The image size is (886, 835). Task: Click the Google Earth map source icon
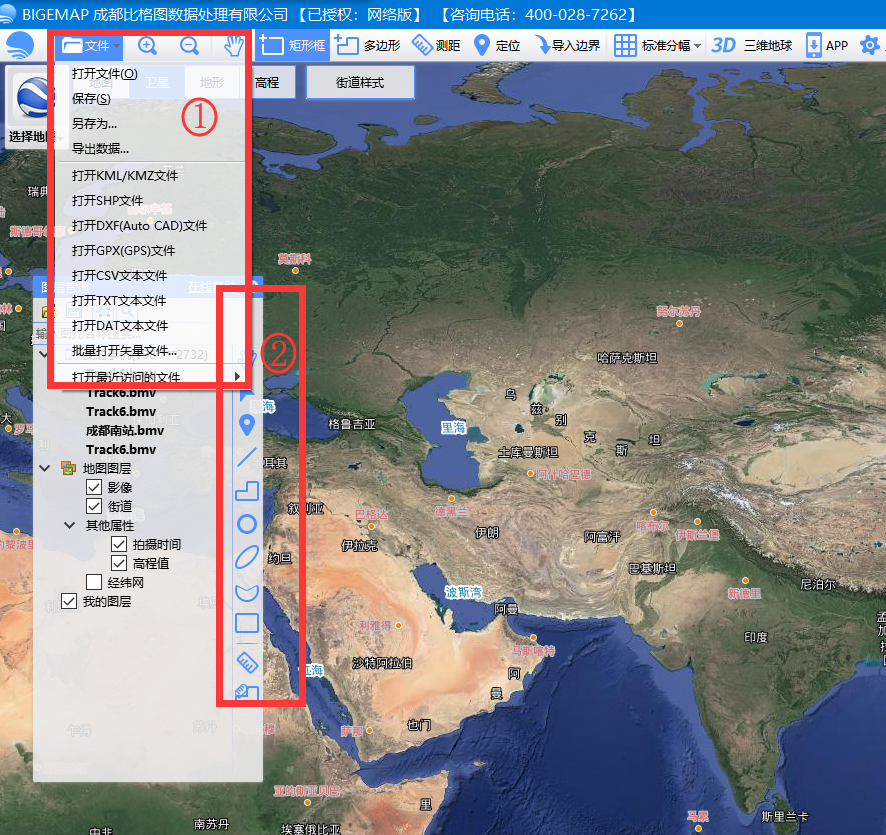[x=35, y=97]
